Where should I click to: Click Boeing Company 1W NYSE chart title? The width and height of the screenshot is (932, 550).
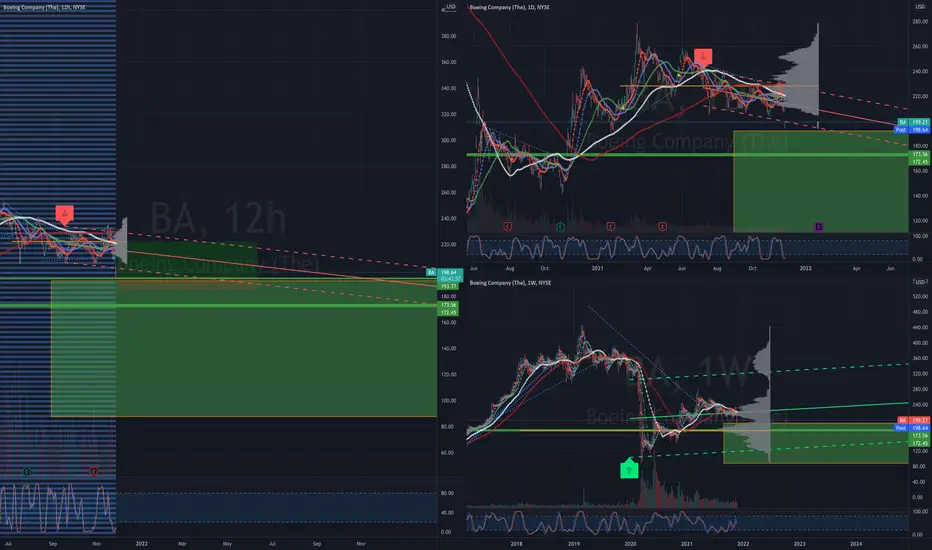point(510,282)
